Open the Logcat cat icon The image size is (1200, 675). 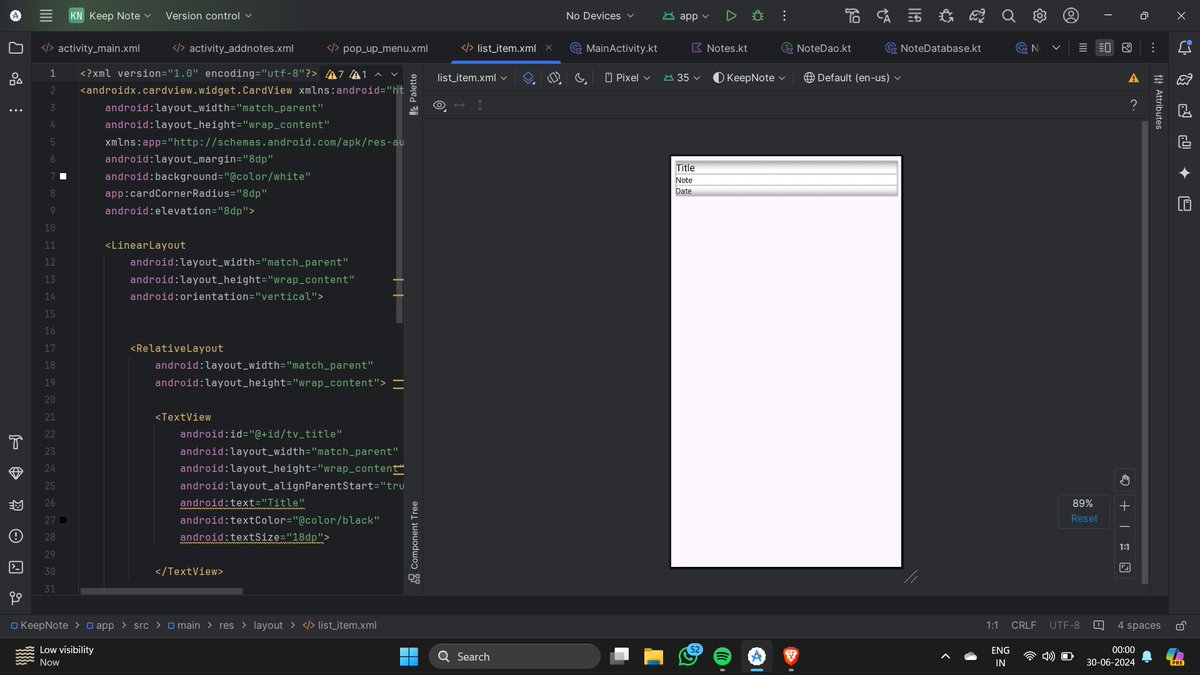[15, 504]
